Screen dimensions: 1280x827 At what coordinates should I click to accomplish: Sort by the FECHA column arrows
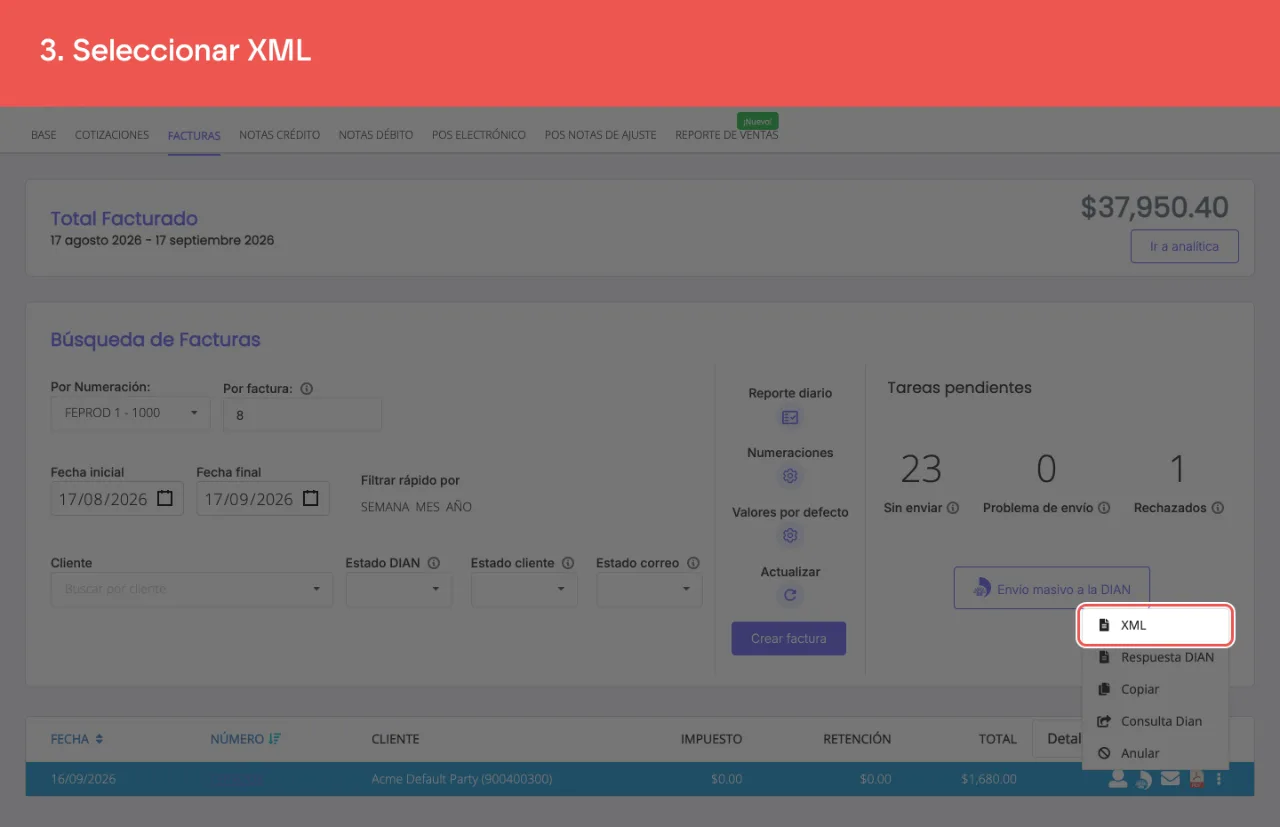click(99, 739)
